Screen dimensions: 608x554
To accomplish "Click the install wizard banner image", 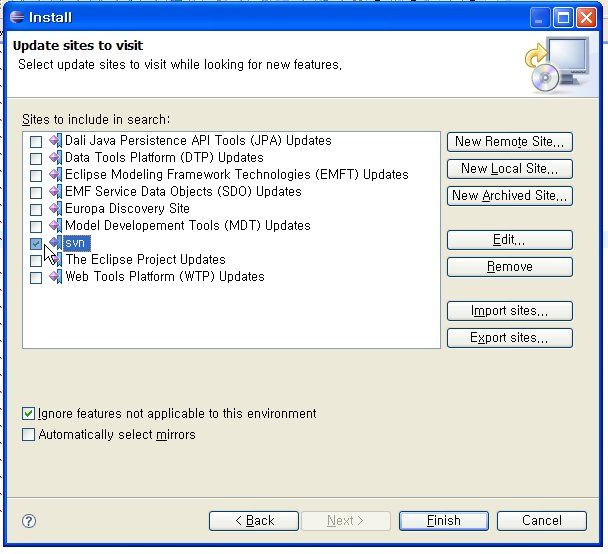I will pos(557,64).
